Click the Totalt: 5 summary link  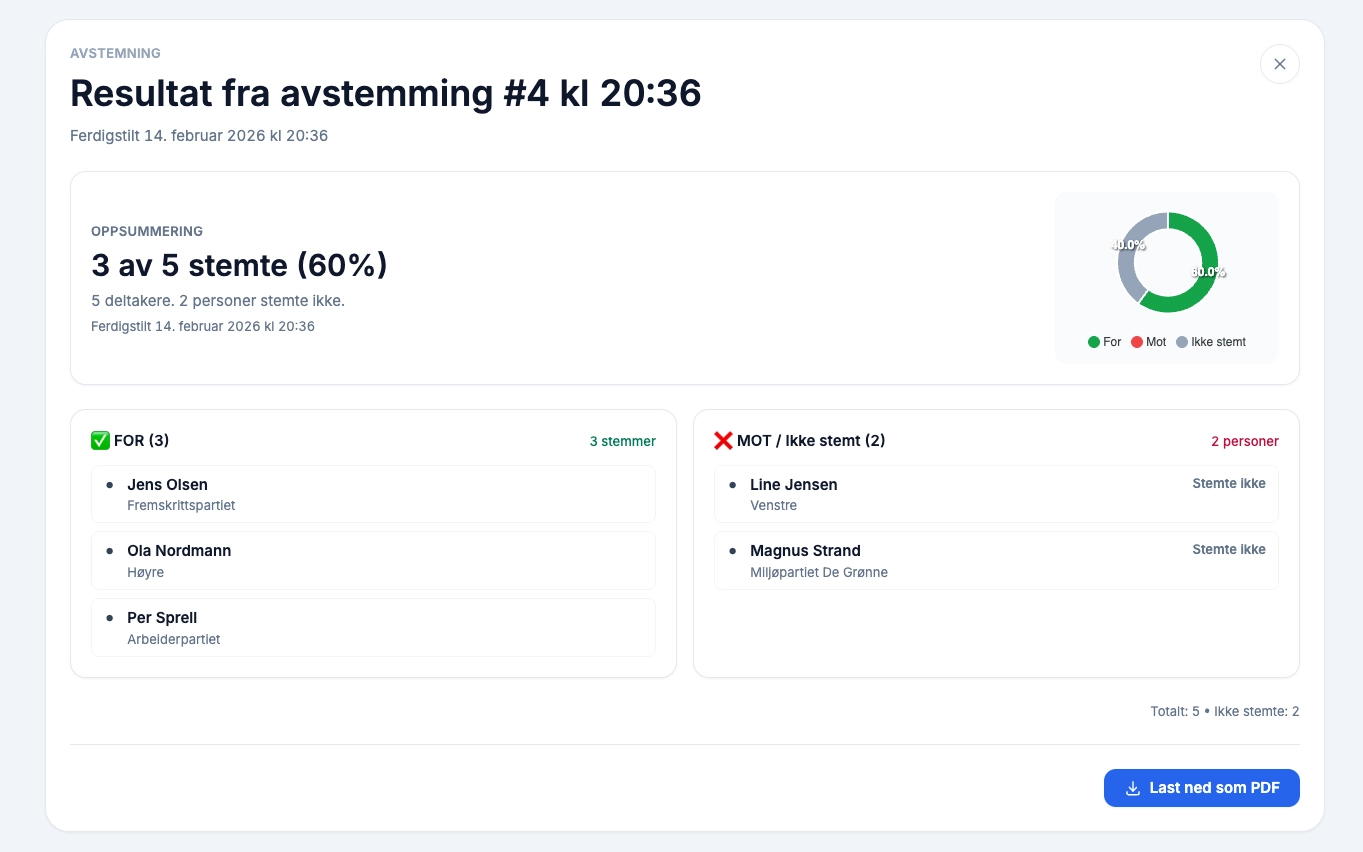click(1176, 711)
